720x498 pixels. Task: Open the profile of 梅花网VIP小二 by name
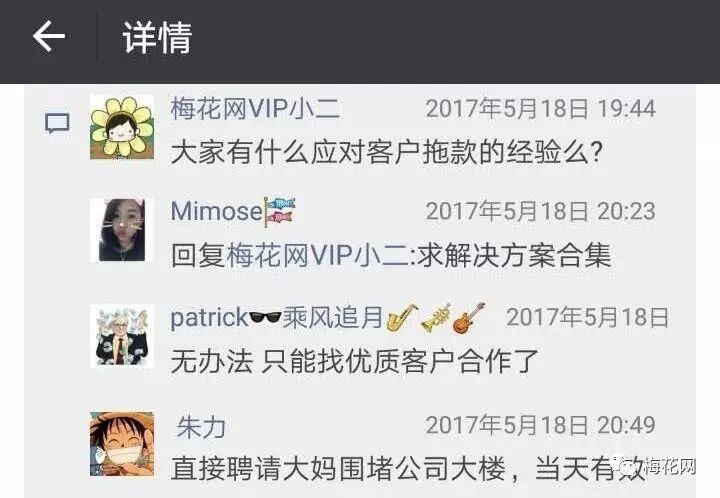[255, 109]
